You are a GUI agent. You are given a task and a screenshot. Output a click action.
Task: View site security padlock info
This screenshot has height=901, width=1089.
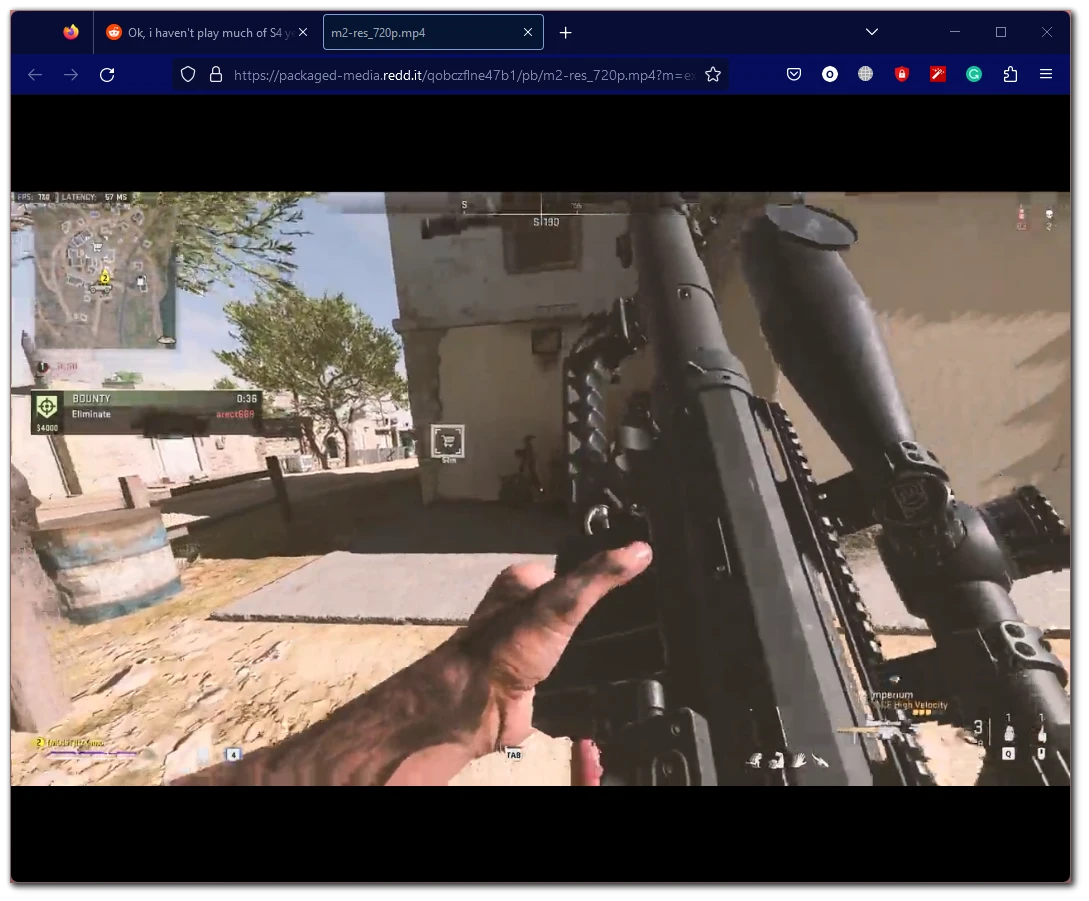[216, 74]
